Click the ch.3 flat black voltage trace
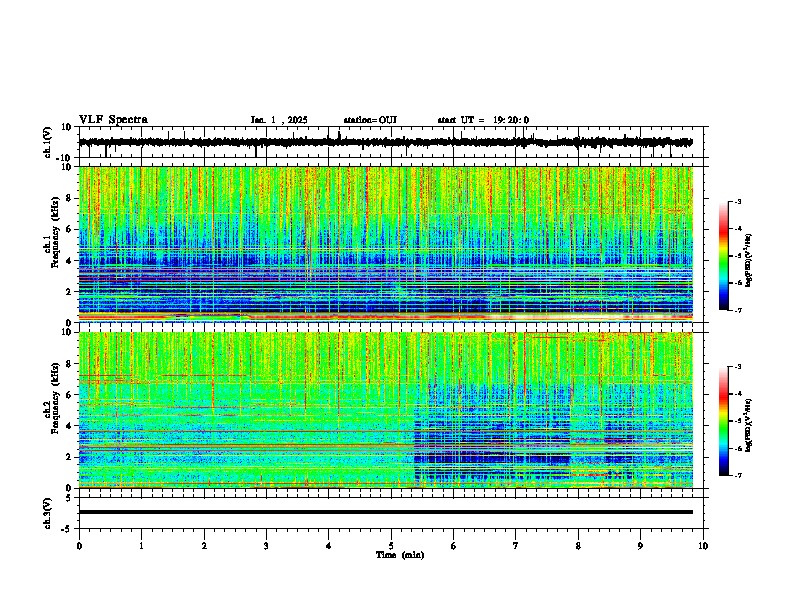 pos(385,512)
